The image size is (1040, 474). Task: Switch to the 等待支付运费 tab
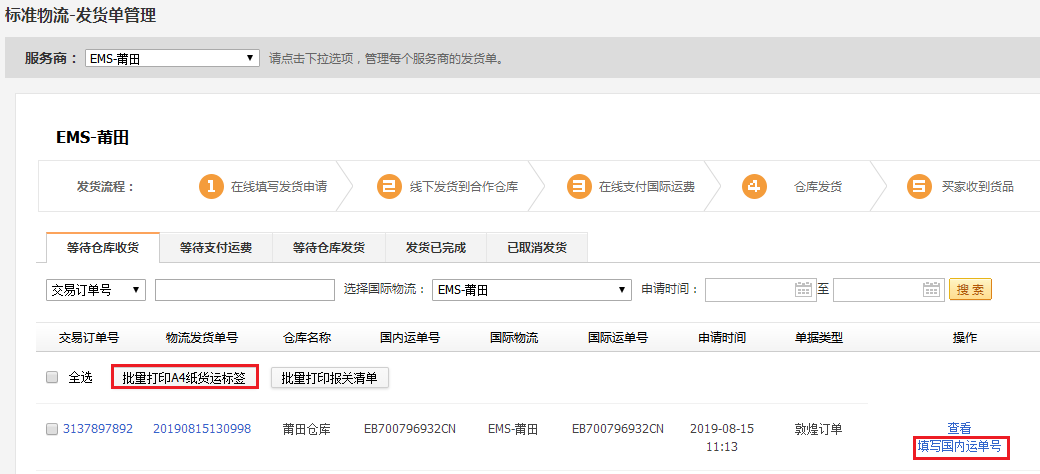coord(216,248)
